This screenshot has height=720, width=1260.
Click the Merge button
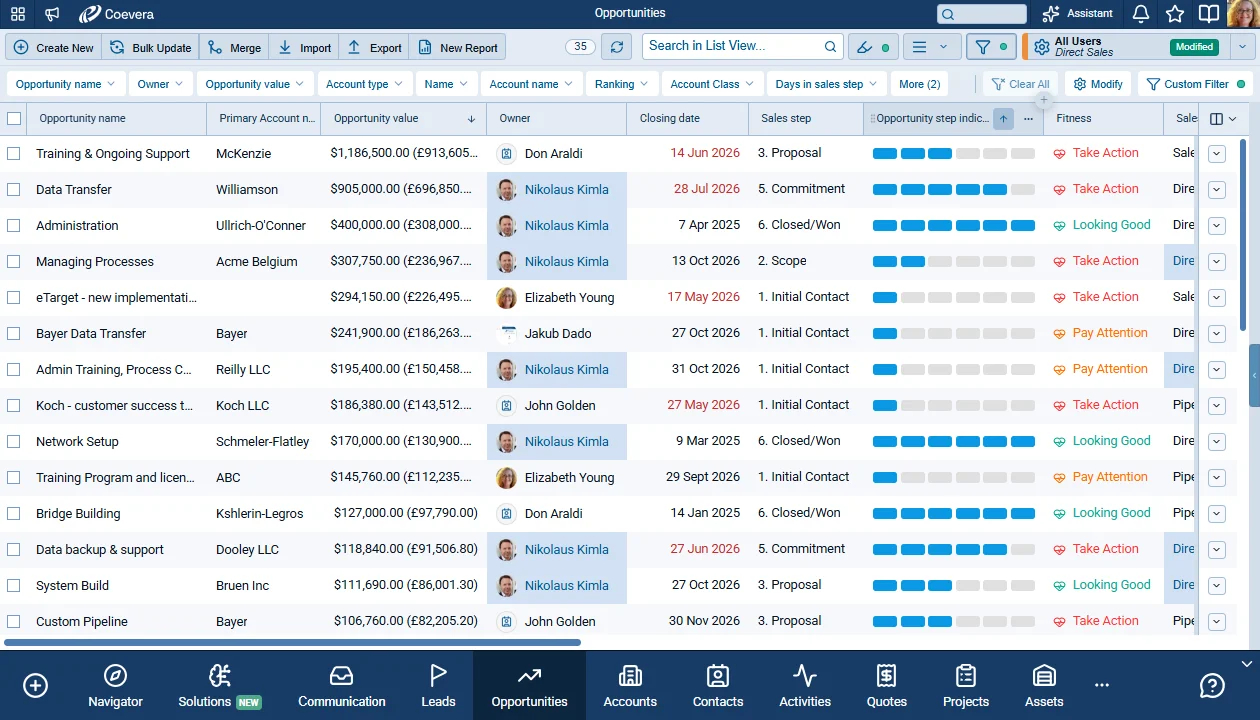coord(234,47)
